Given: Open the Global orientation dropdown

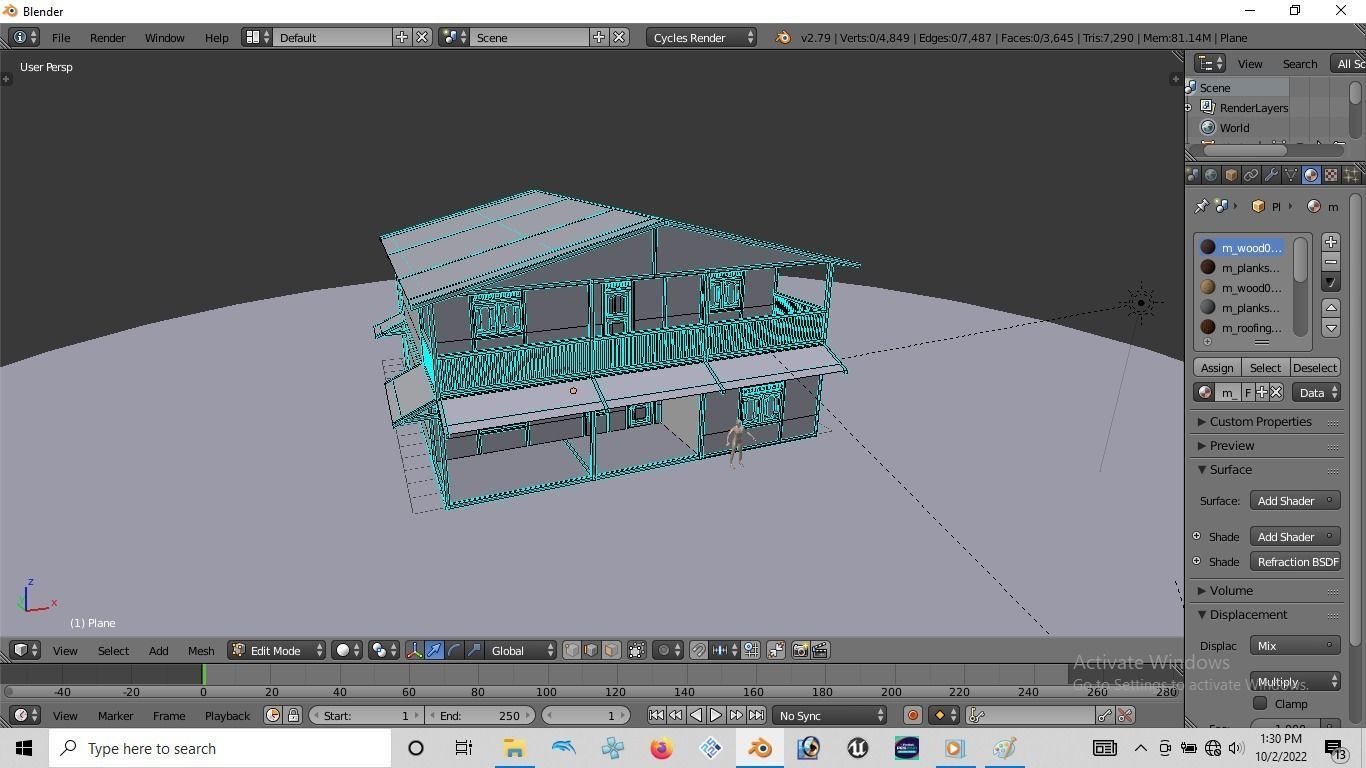Looking at the screenshot, I should 521,651.
